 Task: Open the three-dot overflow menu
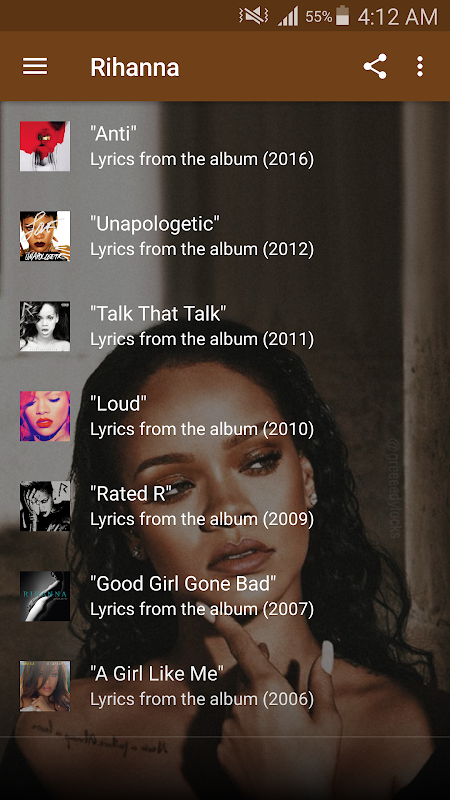click(419, 66)
